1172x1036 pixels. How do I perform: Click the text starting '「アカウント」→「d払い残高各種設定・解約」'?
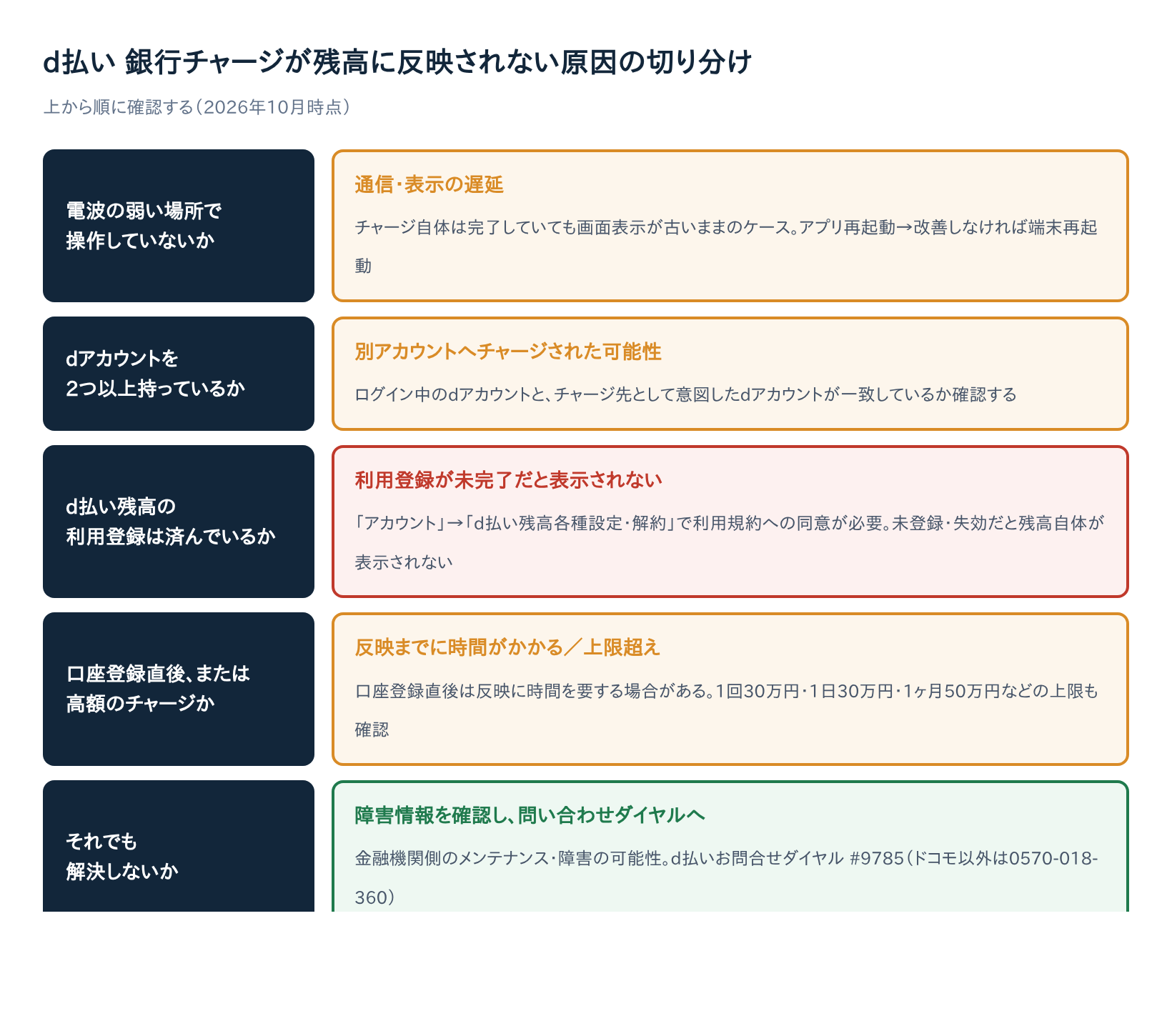pos(729,542)
